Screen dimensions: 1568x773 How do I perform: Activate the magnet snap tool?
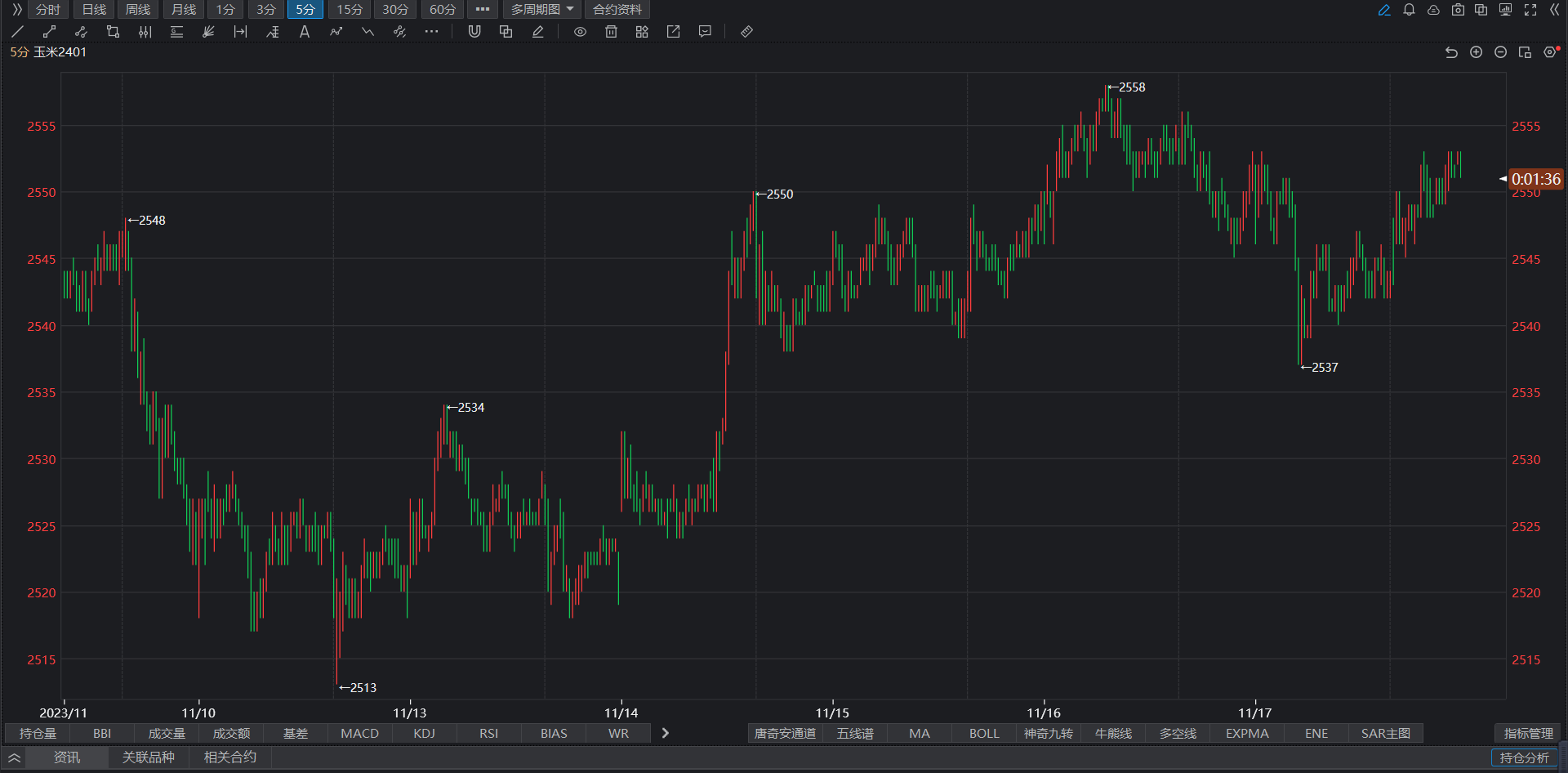pos(474,32)
